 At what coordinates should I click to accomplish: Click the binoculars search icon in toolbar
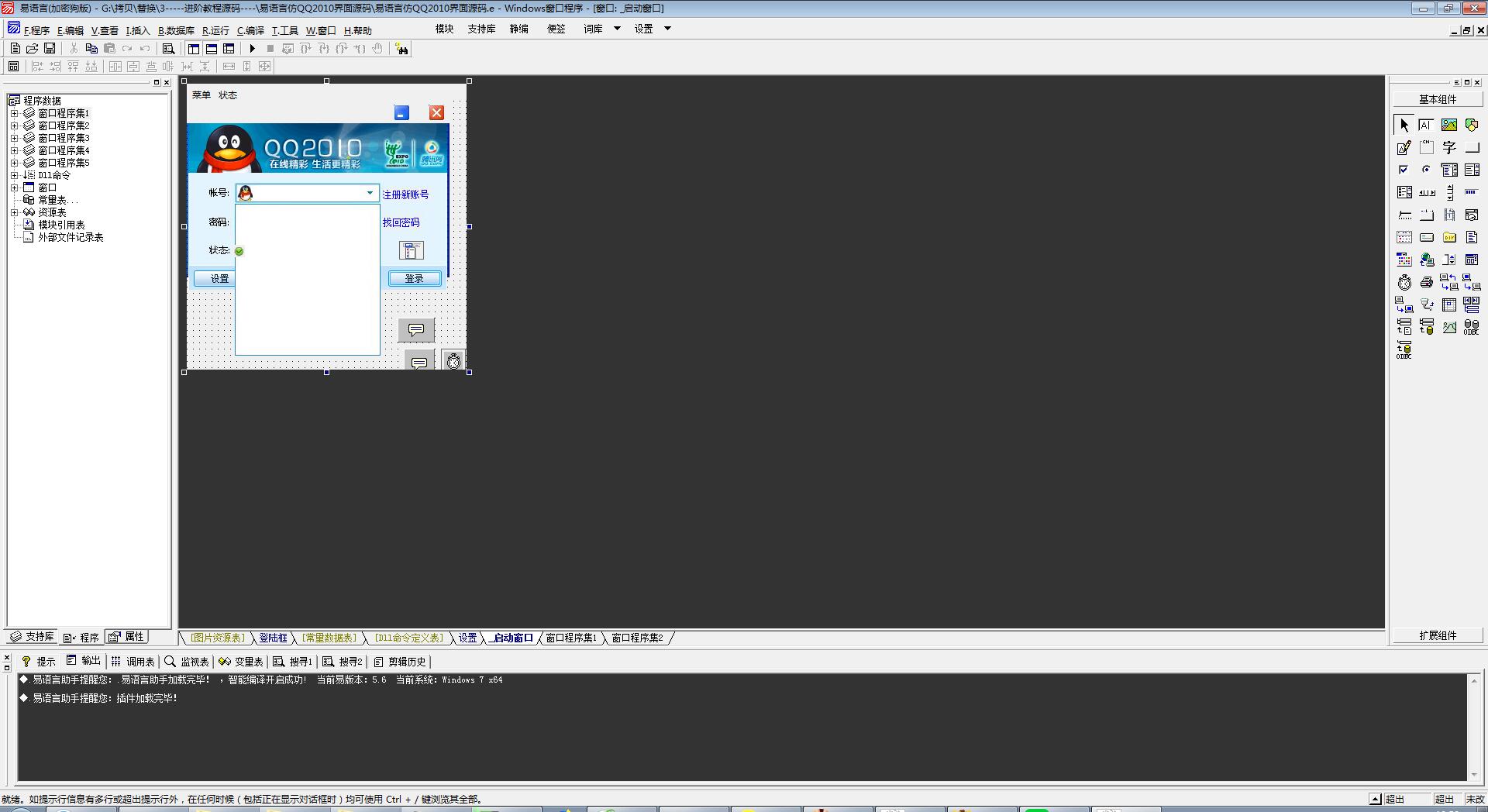[x=401, y=49]
